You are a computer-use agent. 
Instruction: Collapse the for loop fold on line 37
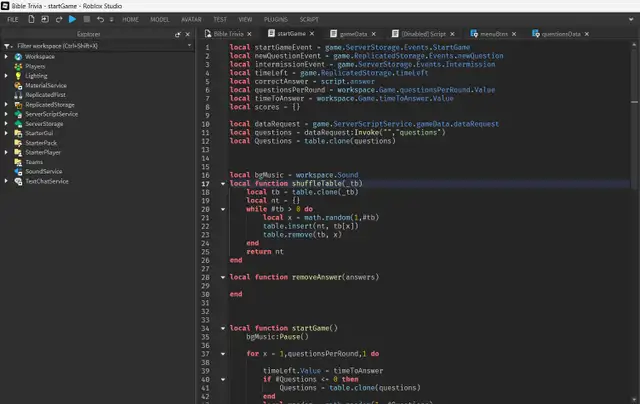pyautogui.click(x=223, y=354)
